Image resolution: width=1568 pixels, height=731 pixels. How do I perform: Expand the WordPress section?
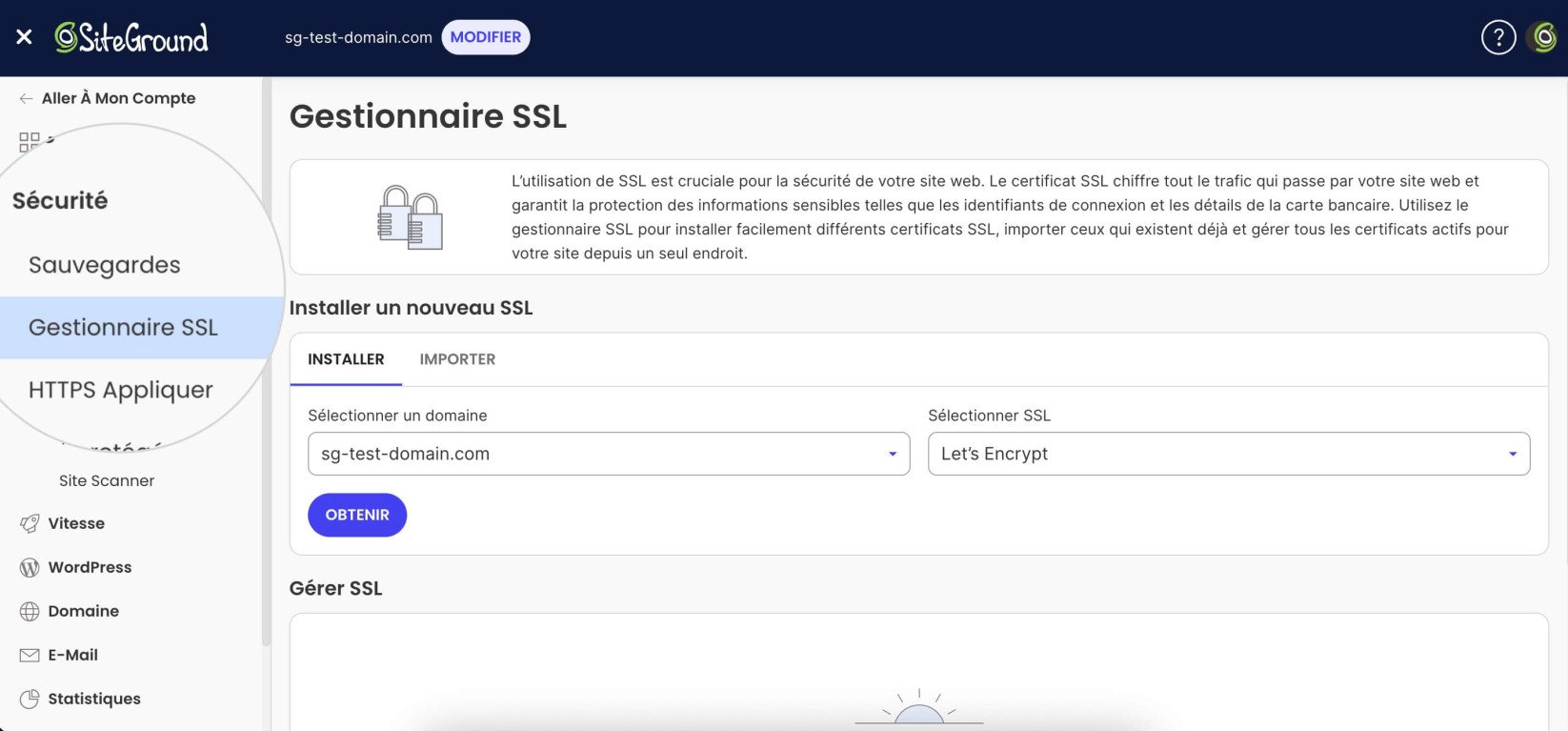coord(90,567)
